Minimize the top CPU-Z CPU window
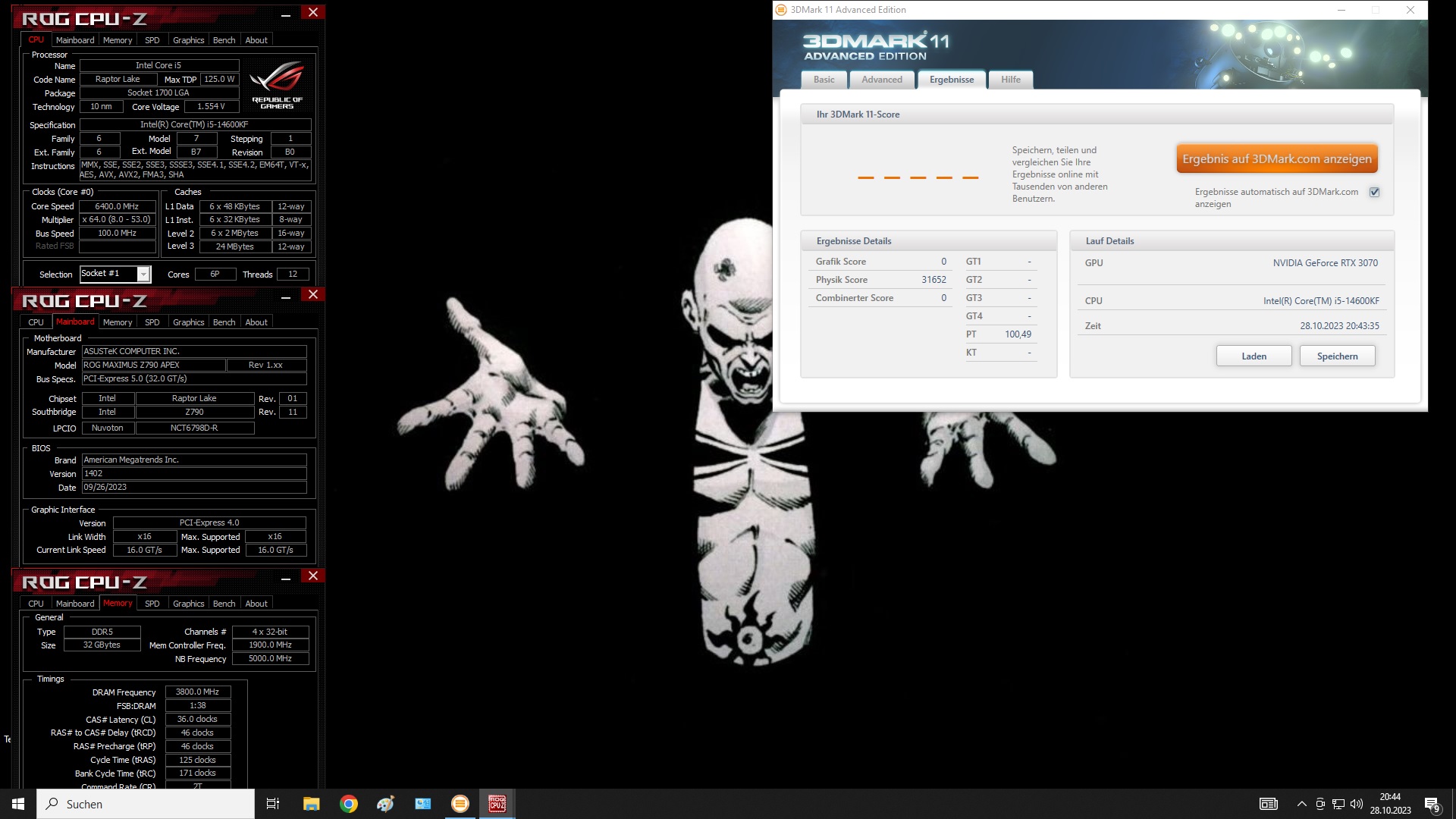 coord(286,14)
